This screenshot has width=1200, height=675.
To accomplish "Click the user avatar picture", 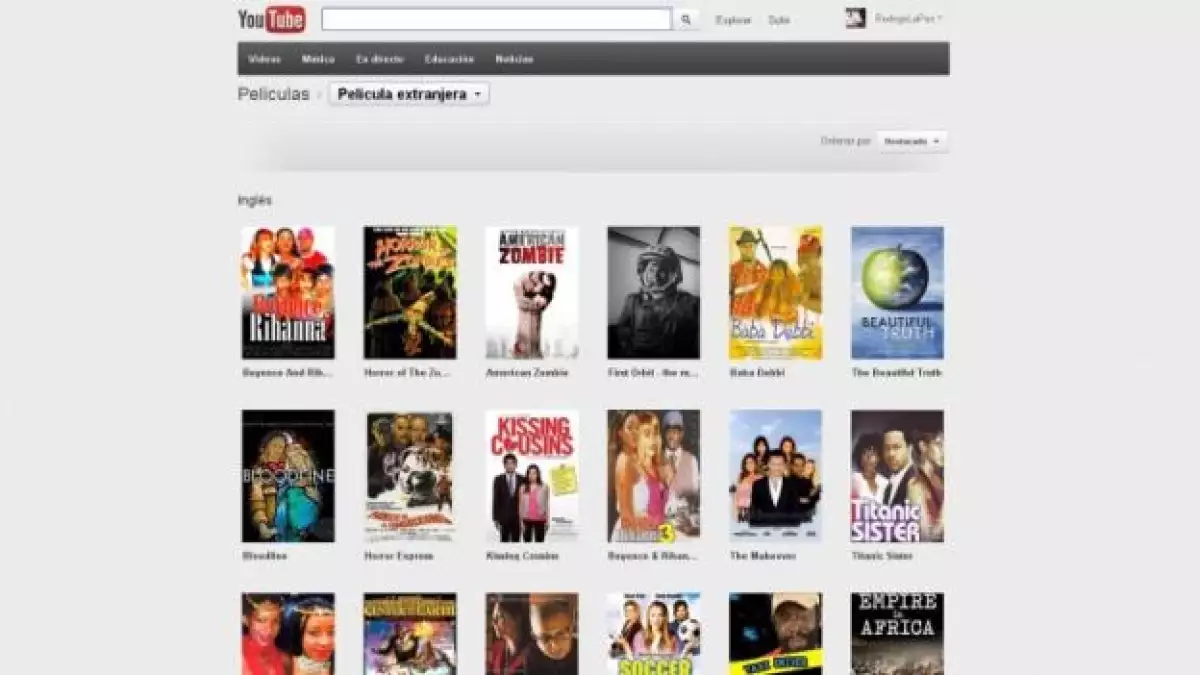I will pyautogui.click(x=855, y=18).
